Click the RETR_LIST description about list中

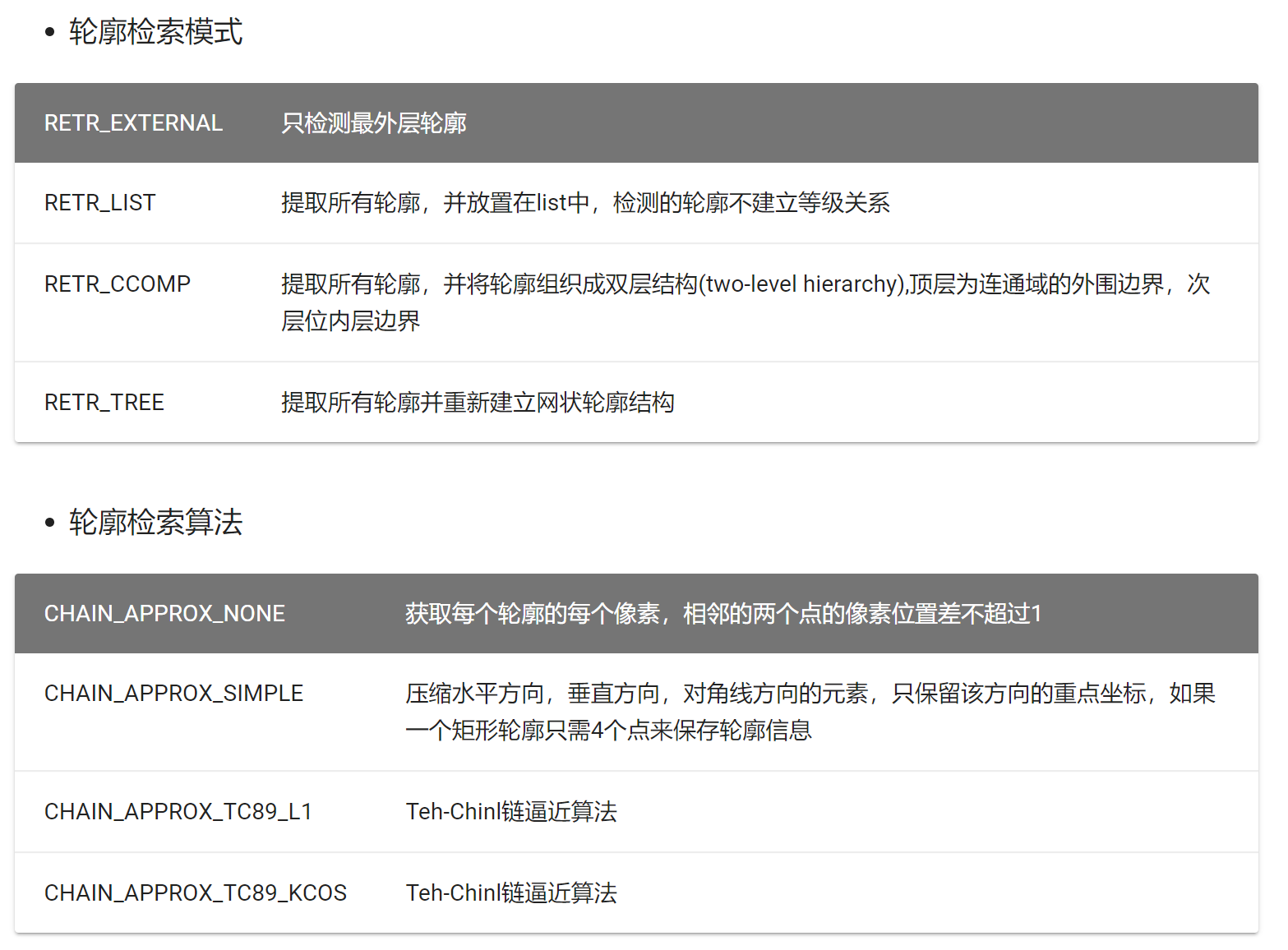pyautogui.click(x=585, y=203)
